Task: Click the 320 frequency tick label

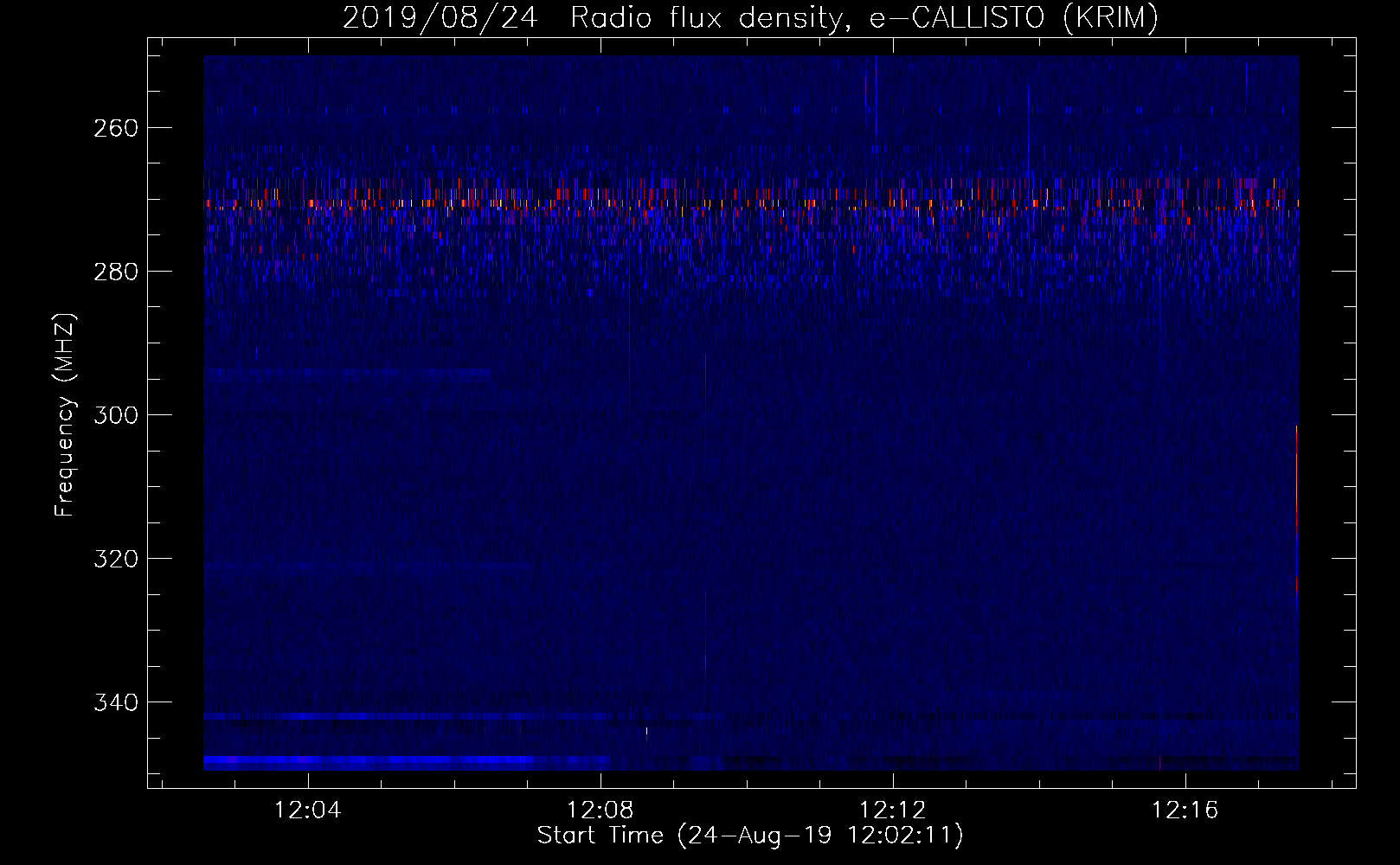Action: [x=115, y=559]
